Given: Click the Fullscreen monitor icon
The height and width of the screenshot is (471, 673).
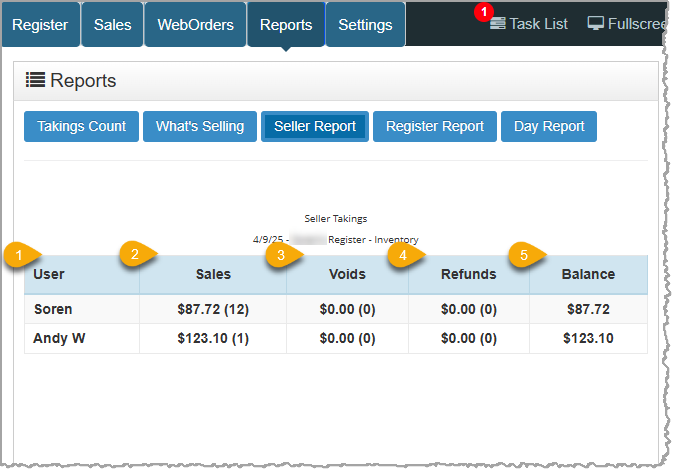Looking at the screenshot, I should pos(595,24).
